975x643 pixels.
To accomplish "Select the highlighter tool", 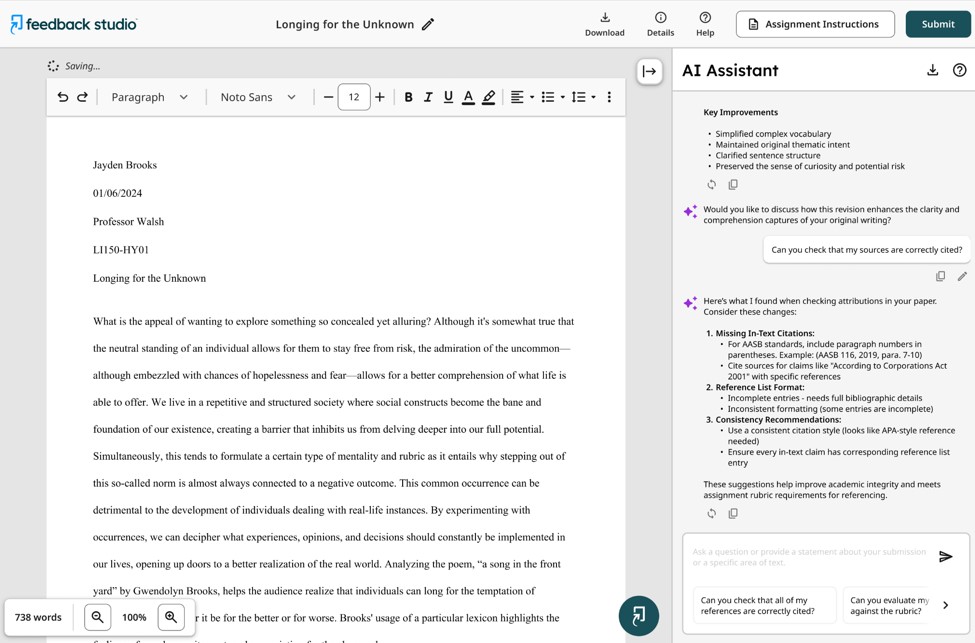I will click(x=489, y=97).
